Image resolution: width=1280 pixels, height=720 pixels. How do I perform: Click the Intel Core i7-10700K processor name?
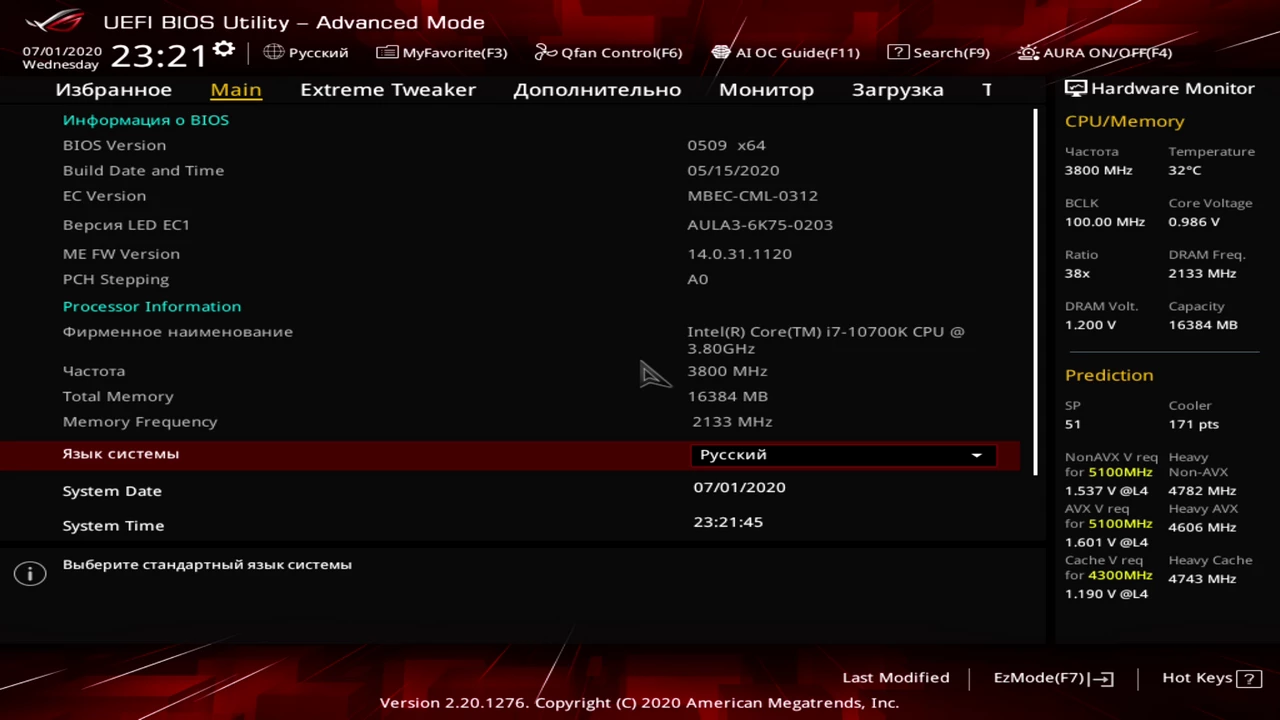826,340
